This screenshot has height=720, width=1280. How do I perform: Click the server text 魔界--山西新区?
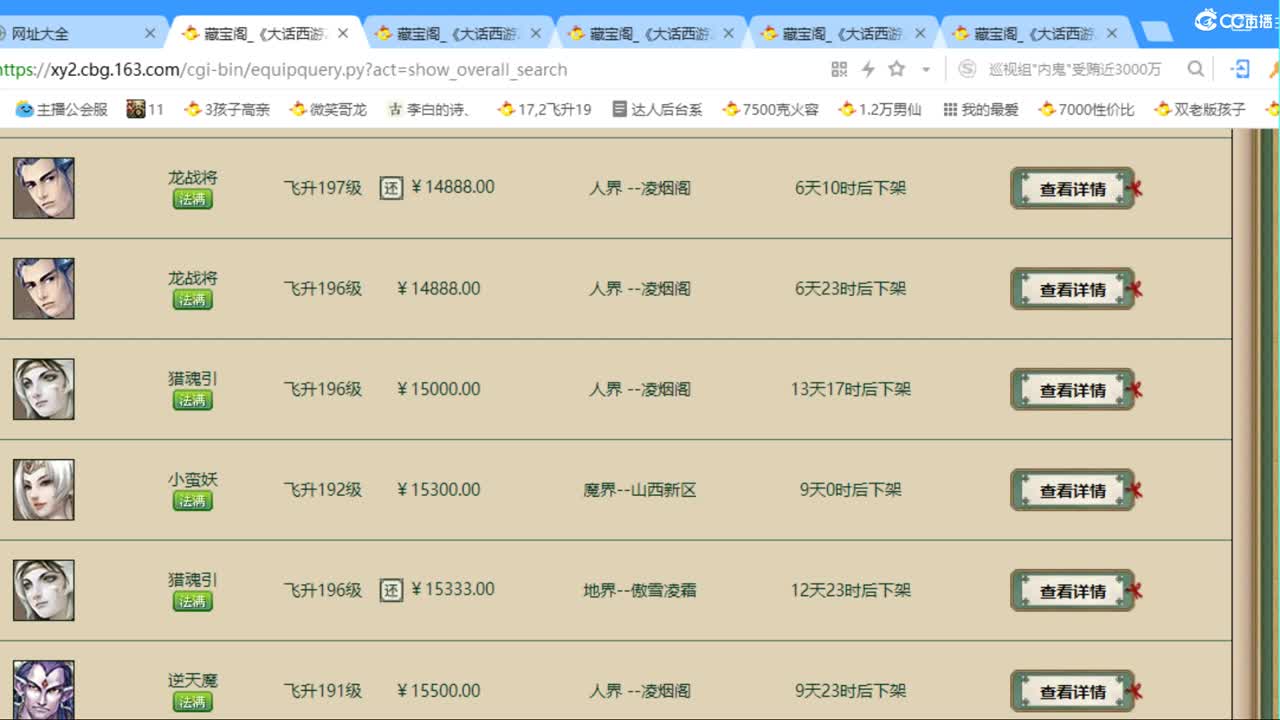pos(640,490)
